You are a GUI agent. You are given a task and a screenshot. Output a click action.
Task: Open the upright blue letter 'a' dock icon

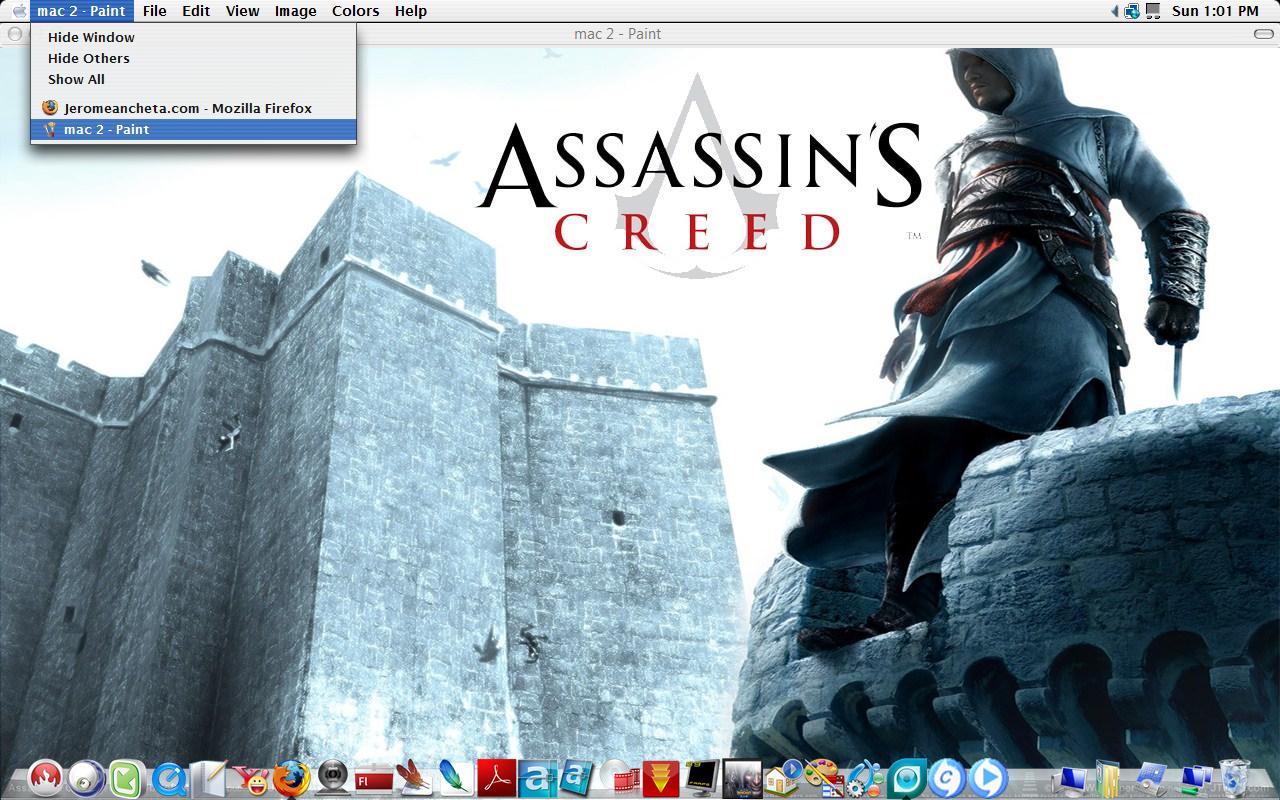pyautogui.click(x=536, y=778)
